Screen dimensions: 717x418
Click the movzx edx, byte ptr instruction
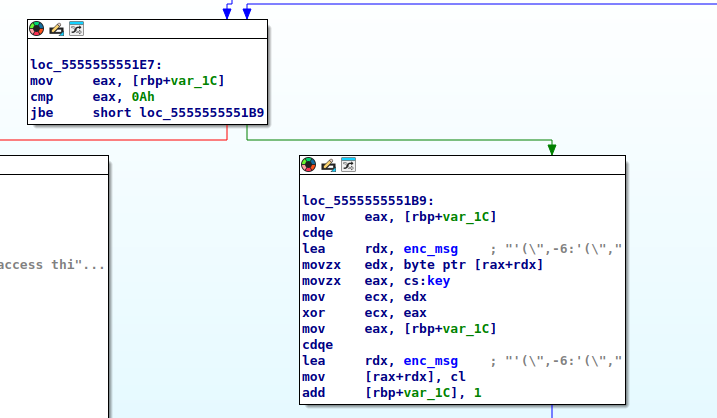coord(423,265)
